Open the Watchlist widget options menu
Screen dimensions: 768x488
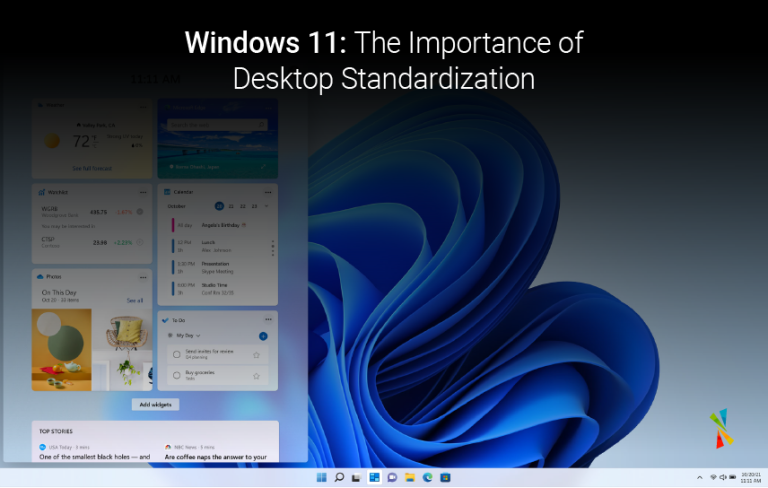143,193
